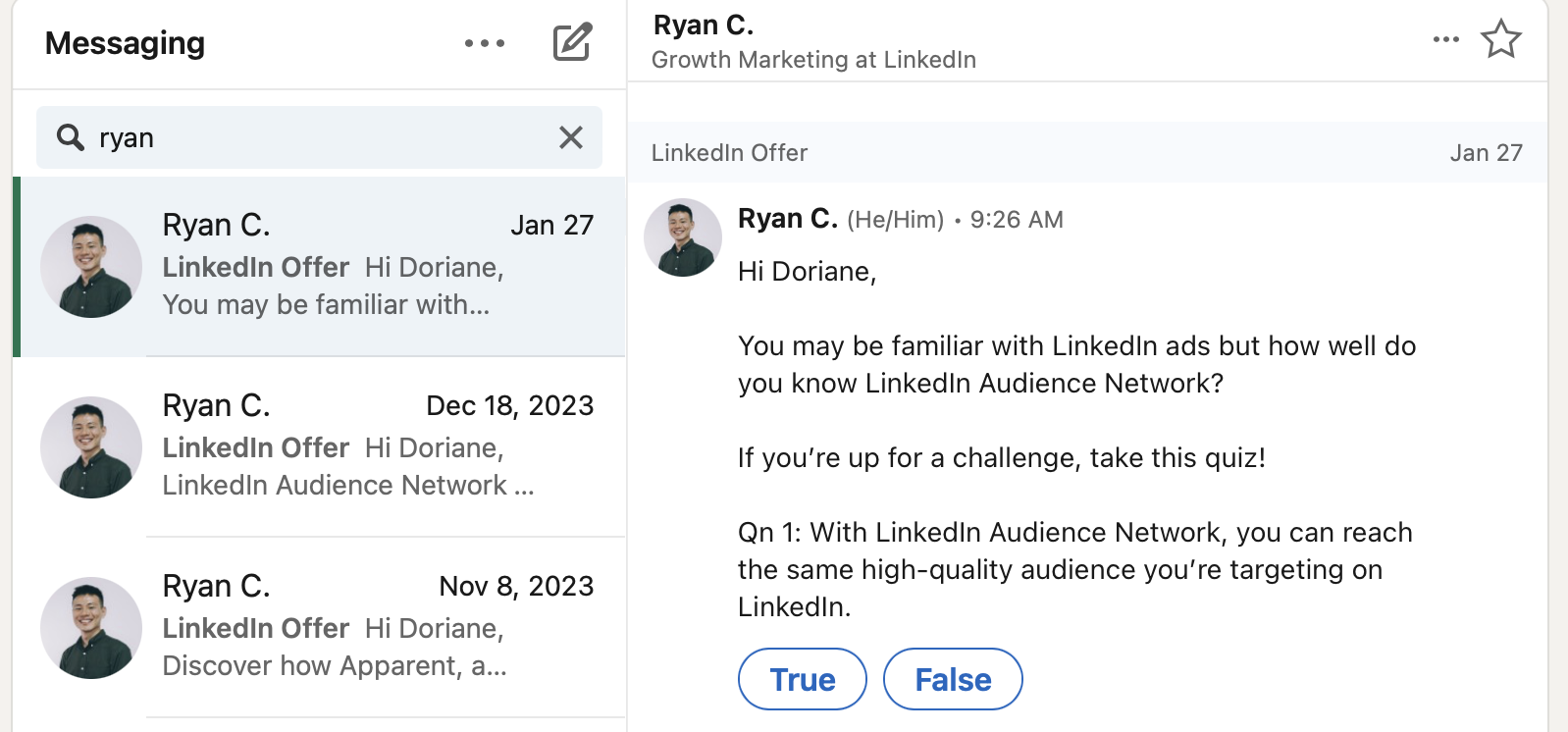
Task: Click the sender name Ryan C. above the message
Action: pyautogui.click(x=788, y=219)
